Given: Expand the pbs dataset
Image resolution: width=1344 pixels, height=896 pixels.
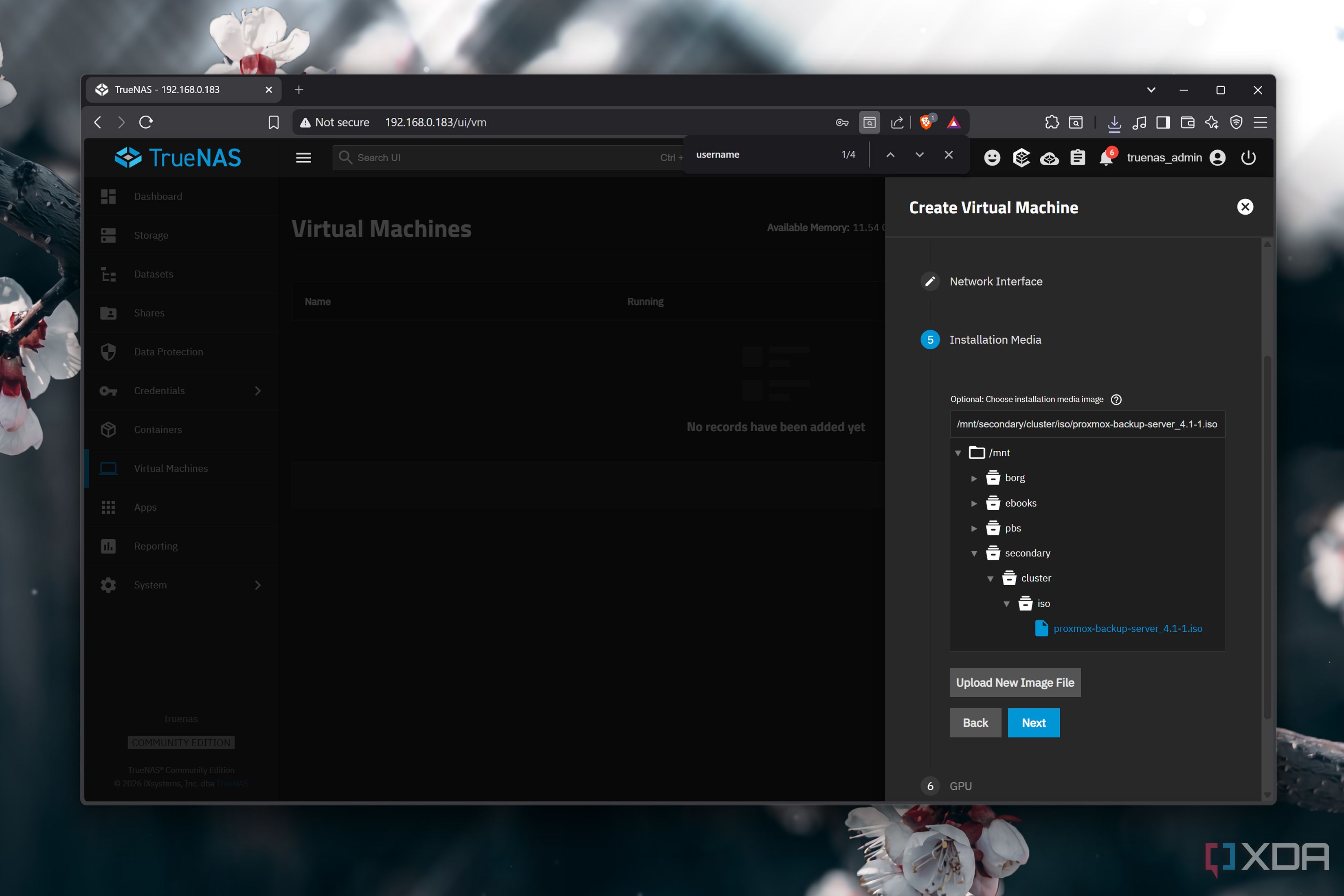Looking at the screenshot, I should point(974,529).
